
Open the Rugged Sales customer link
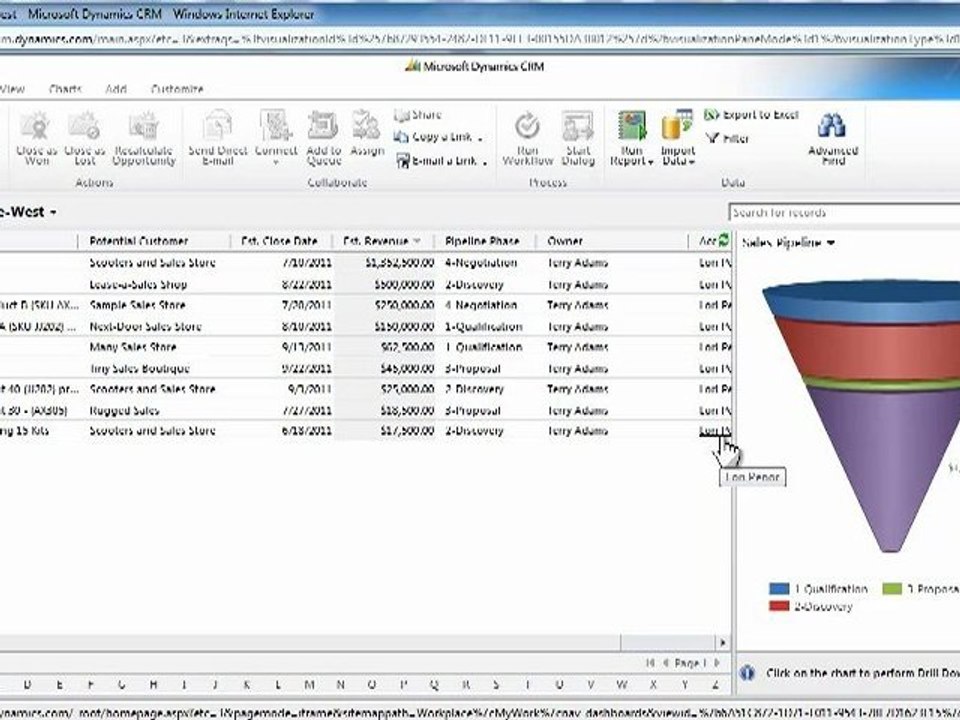click(x=124, y=411)
